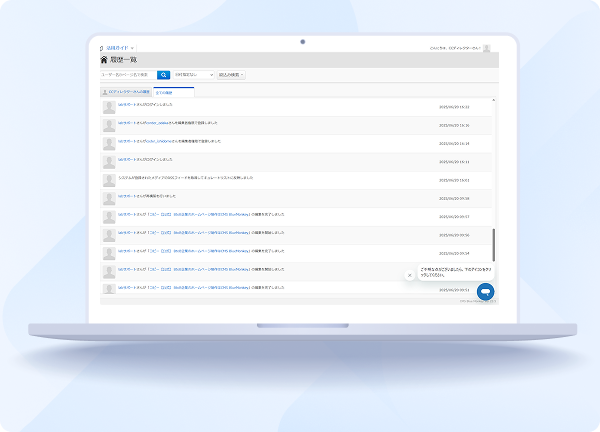Open the copied page link in the 09:57 entry

tap(199, 214)
